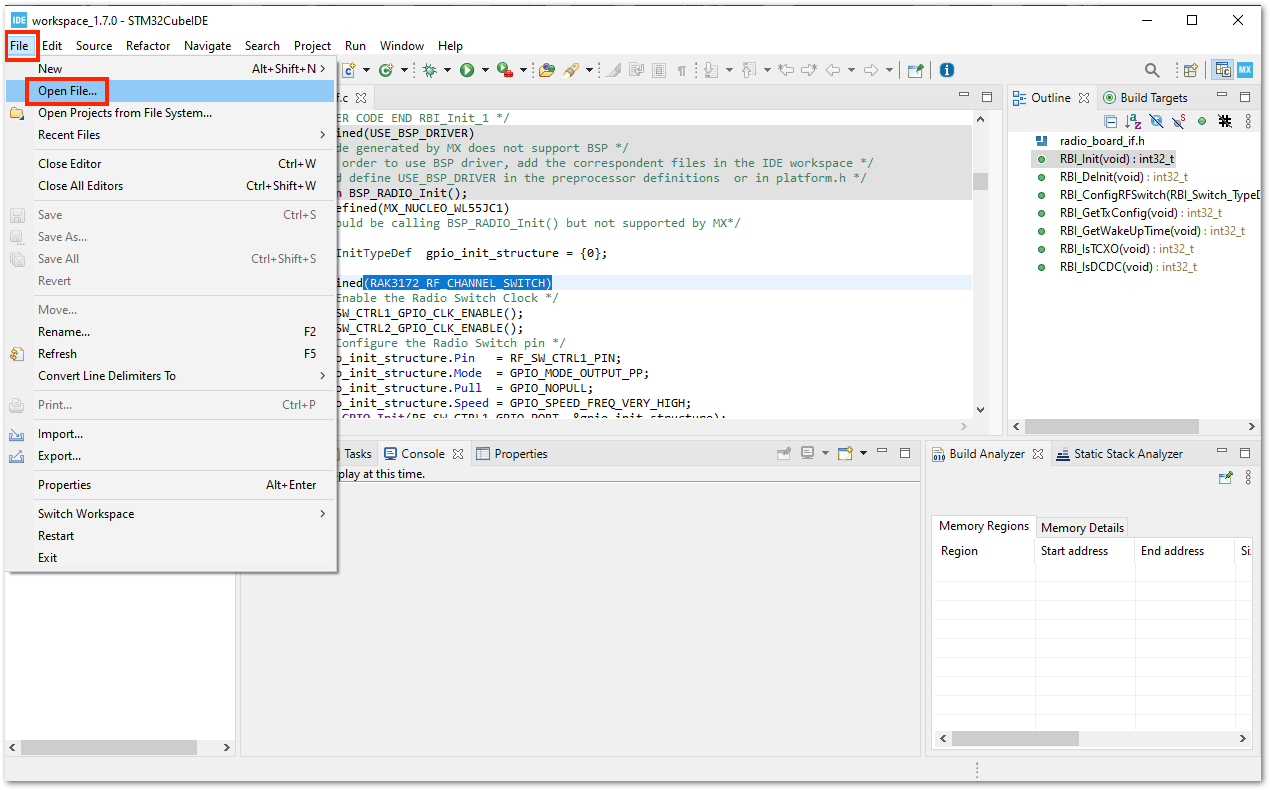Click the export icon in Build Analyzer view
Image resolution: width=1270 pixels, height=790 pixels.
tap(1225, 478)
